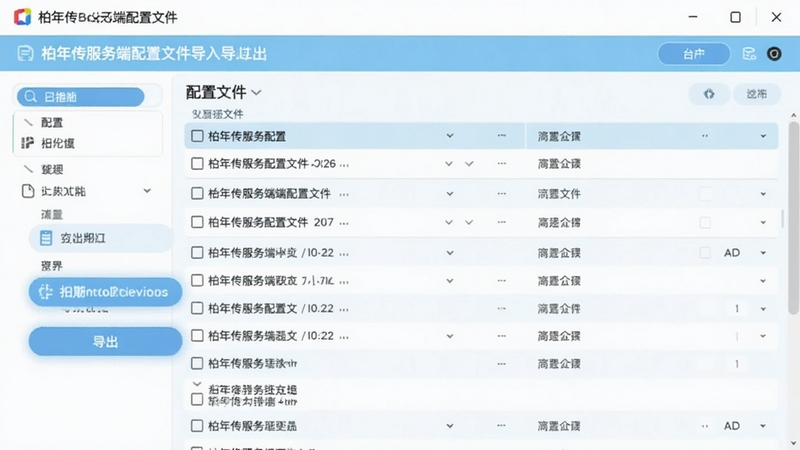The height and width of the screenshot is (450, 800).
Task: Click the settings icon button above the file list
Action: click(x=709, y=94)
